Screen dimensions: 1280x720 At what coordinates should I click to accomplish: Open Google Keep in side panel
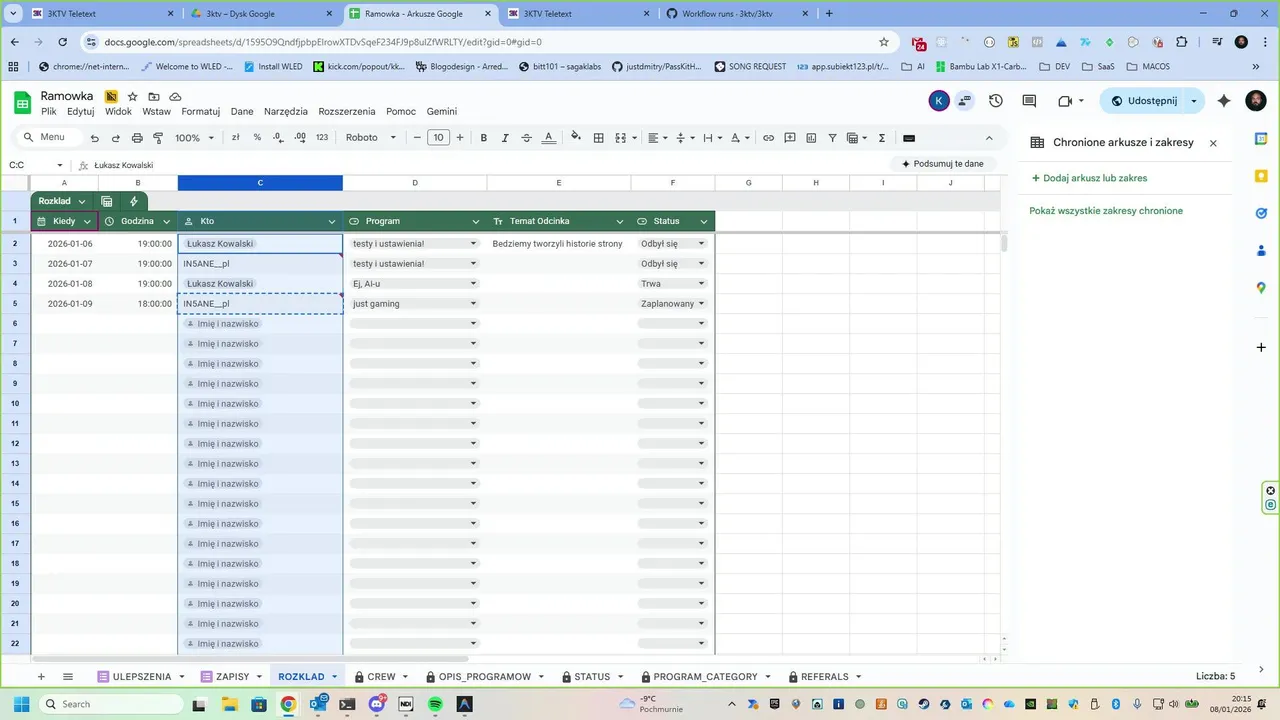[x=1261, y=176]
